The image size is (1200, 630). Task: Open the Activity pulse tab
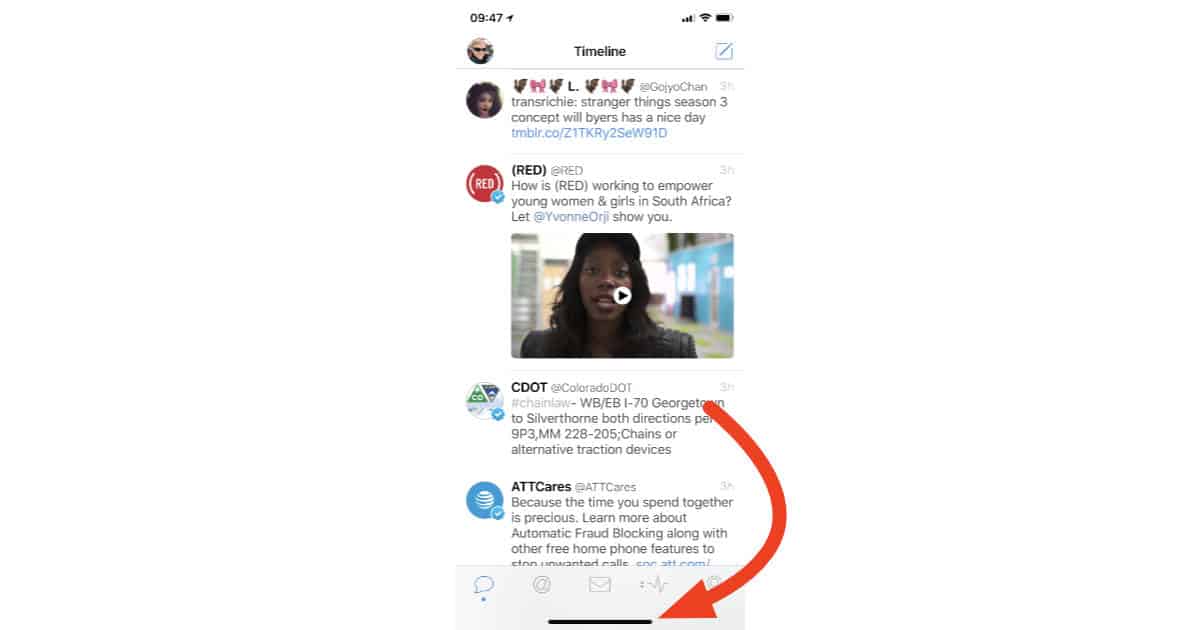coord(656,585)
